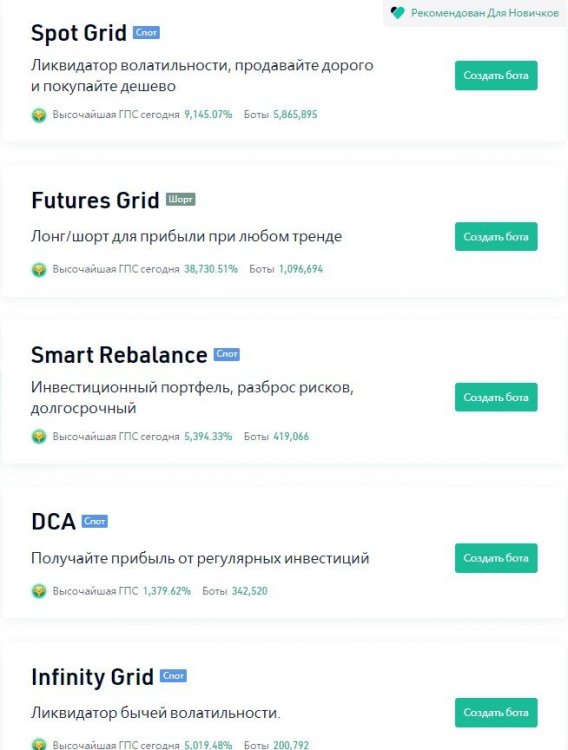Open the Smart Rebalance title

[119, 355]
